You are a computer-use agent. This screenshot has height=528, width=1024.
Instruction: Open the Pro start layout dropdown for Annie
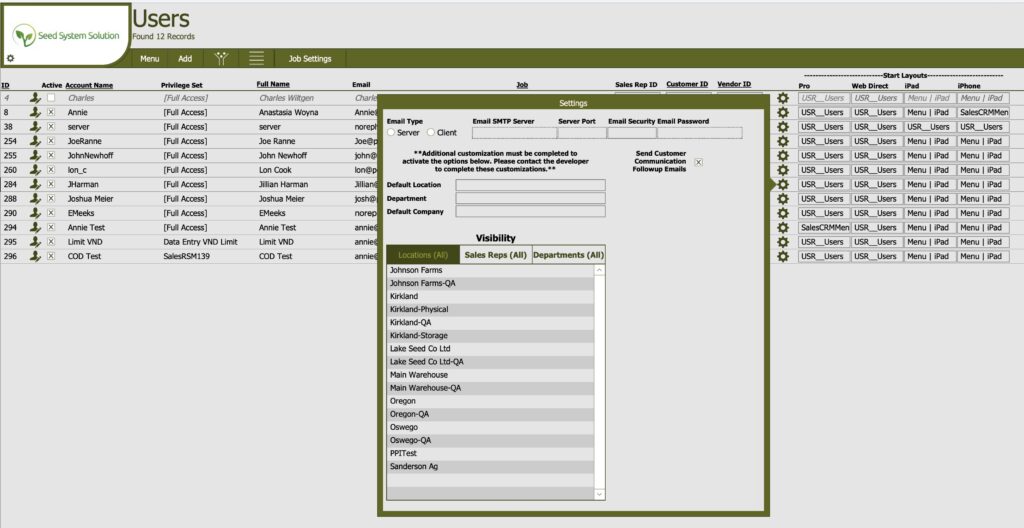point(823,113)
